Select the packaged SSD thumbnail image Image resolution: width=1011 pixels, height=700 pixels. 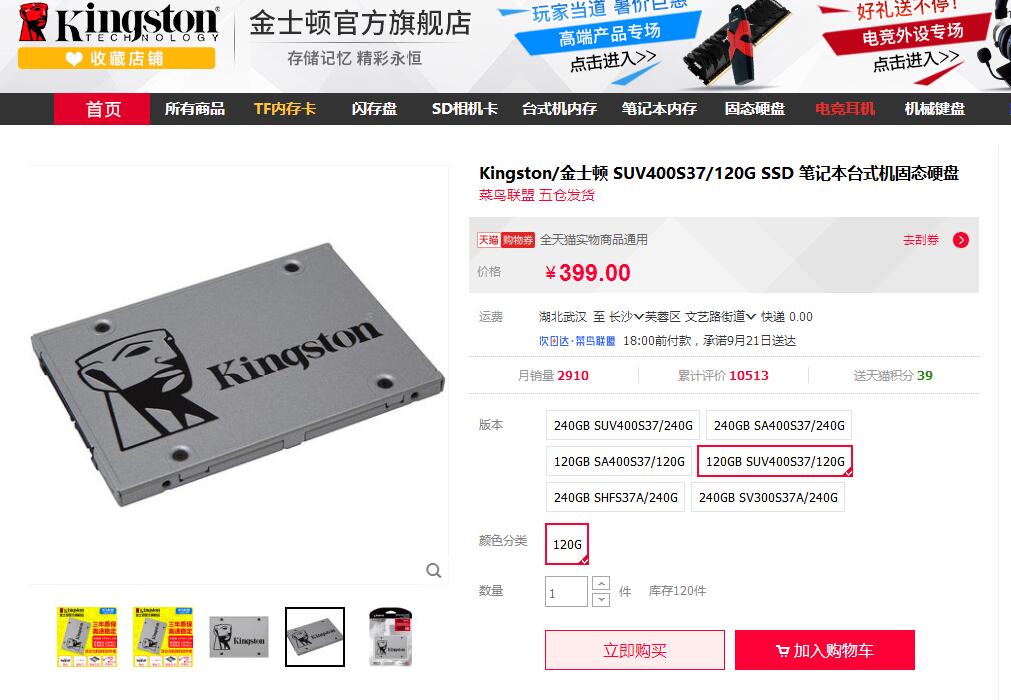(390, 637)
